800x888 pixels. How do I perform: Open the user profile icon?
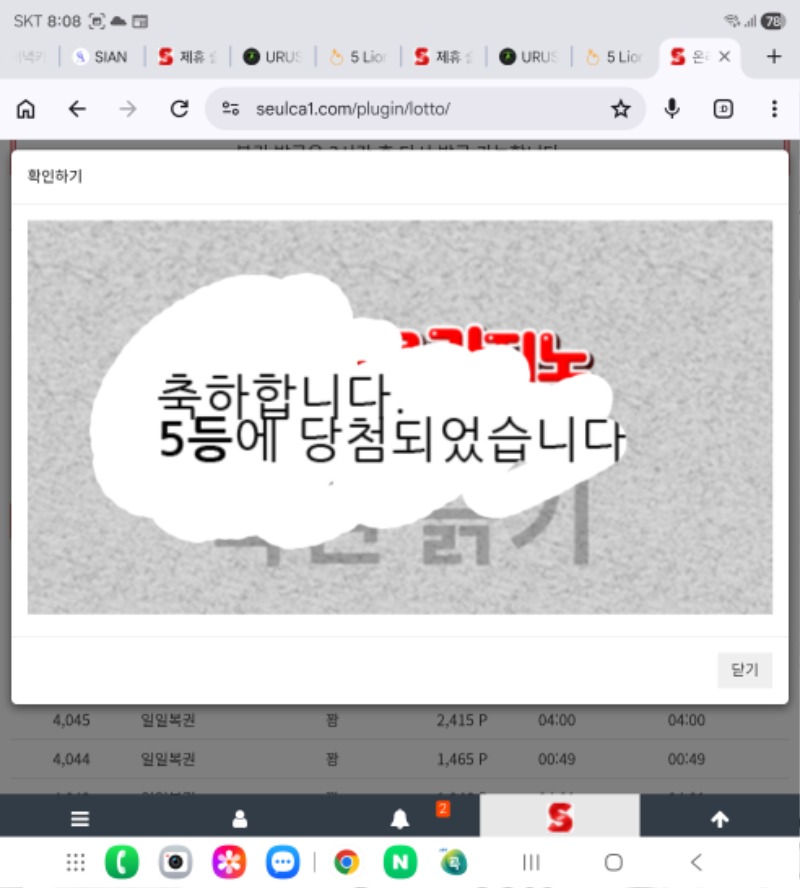pyautogui.click(x=240, y=819)
